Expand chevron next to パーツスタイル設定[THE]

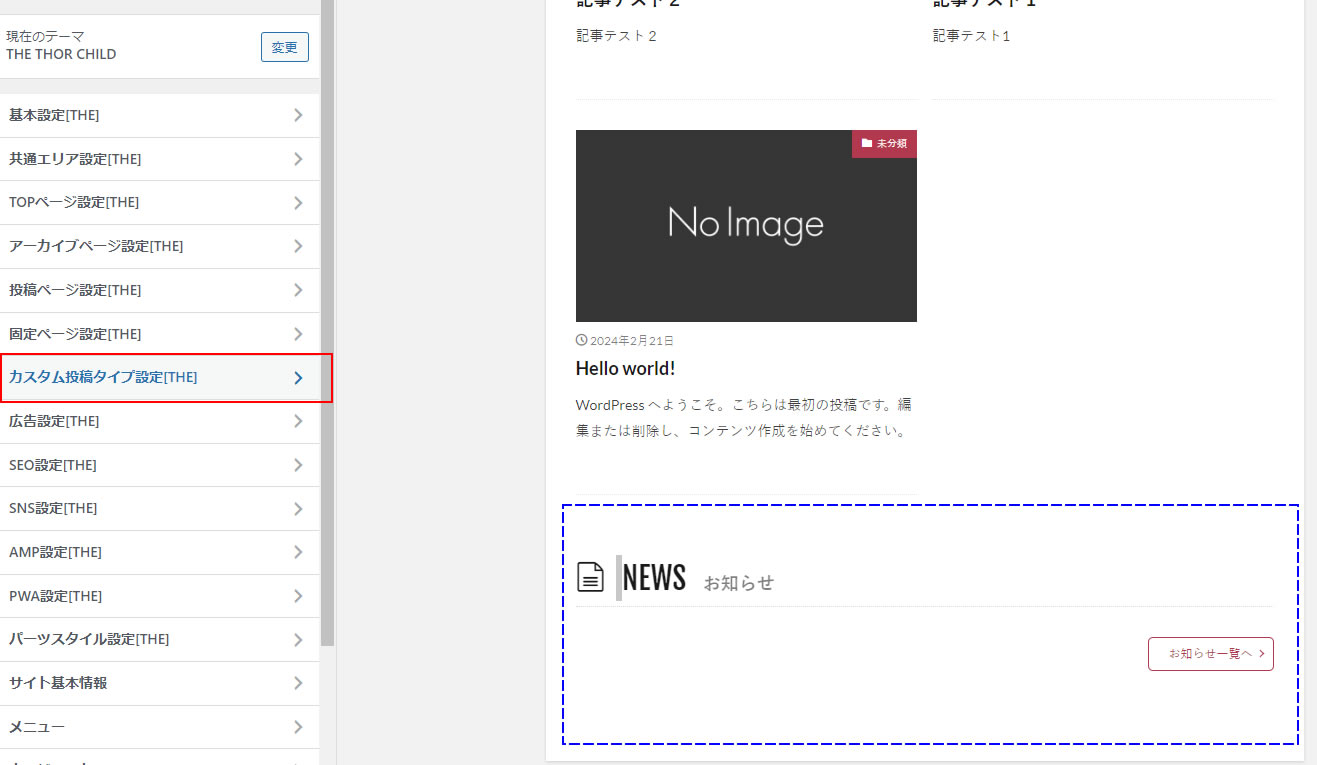click(298, 639)
